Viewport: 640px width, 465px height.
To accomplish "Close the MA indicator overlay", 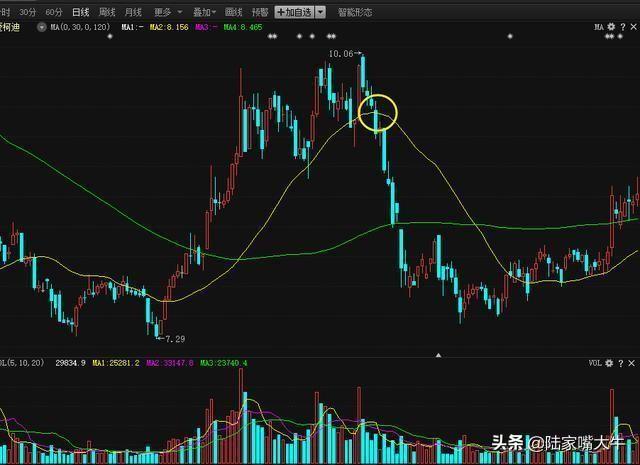I will click(632, 27).
